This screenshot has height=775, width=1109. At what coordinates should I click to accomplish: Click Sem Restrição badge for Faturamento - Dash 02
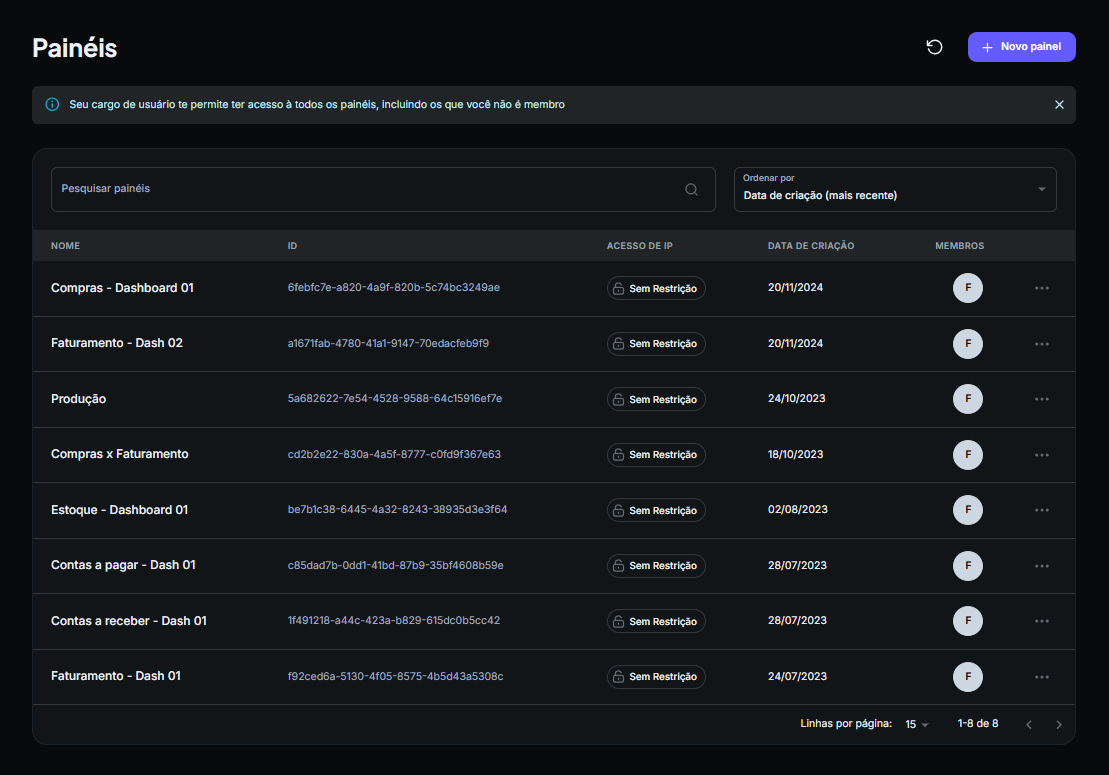pos(656,344)
